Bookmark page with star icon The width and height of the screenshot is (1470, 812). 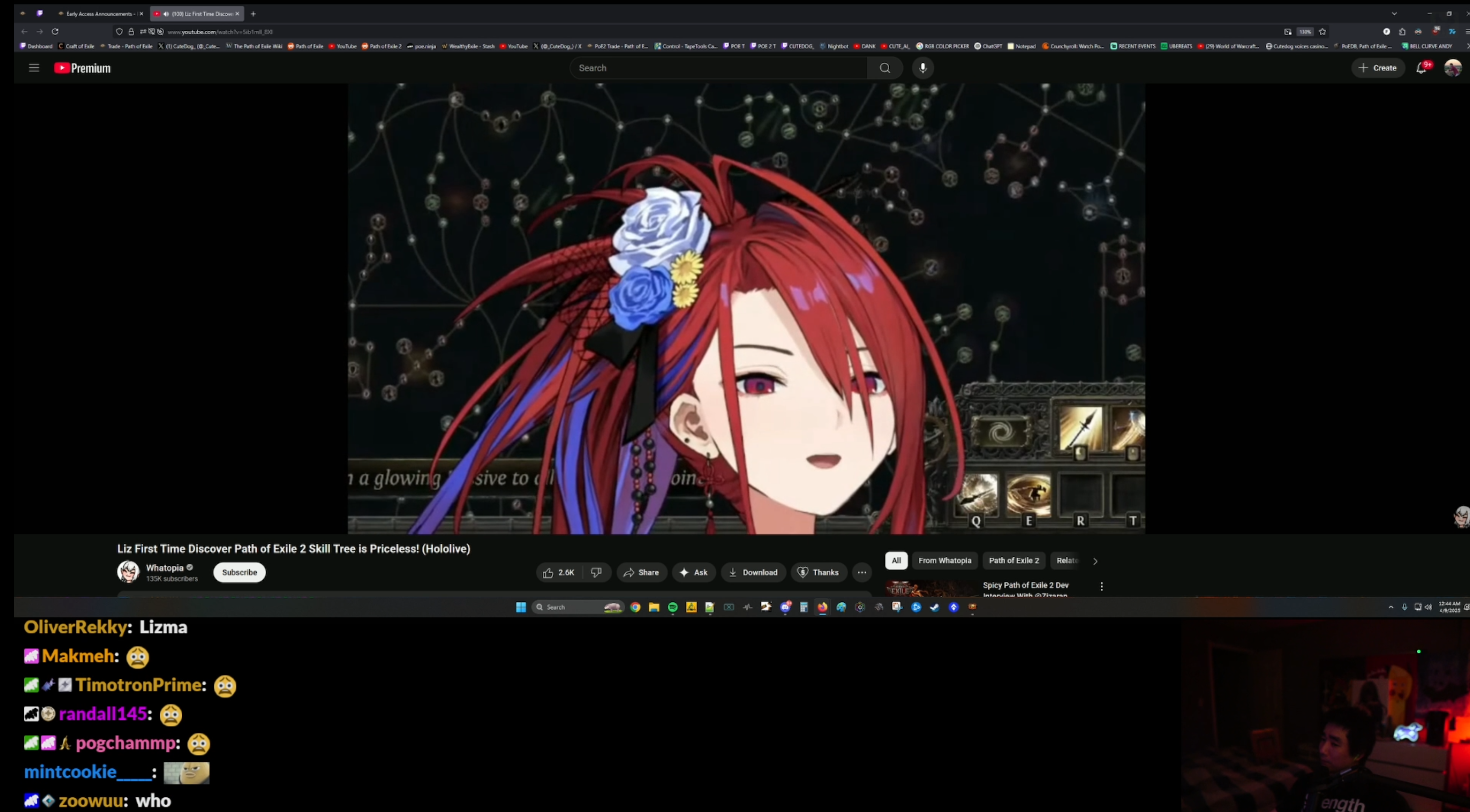(x=1322, y=32)
